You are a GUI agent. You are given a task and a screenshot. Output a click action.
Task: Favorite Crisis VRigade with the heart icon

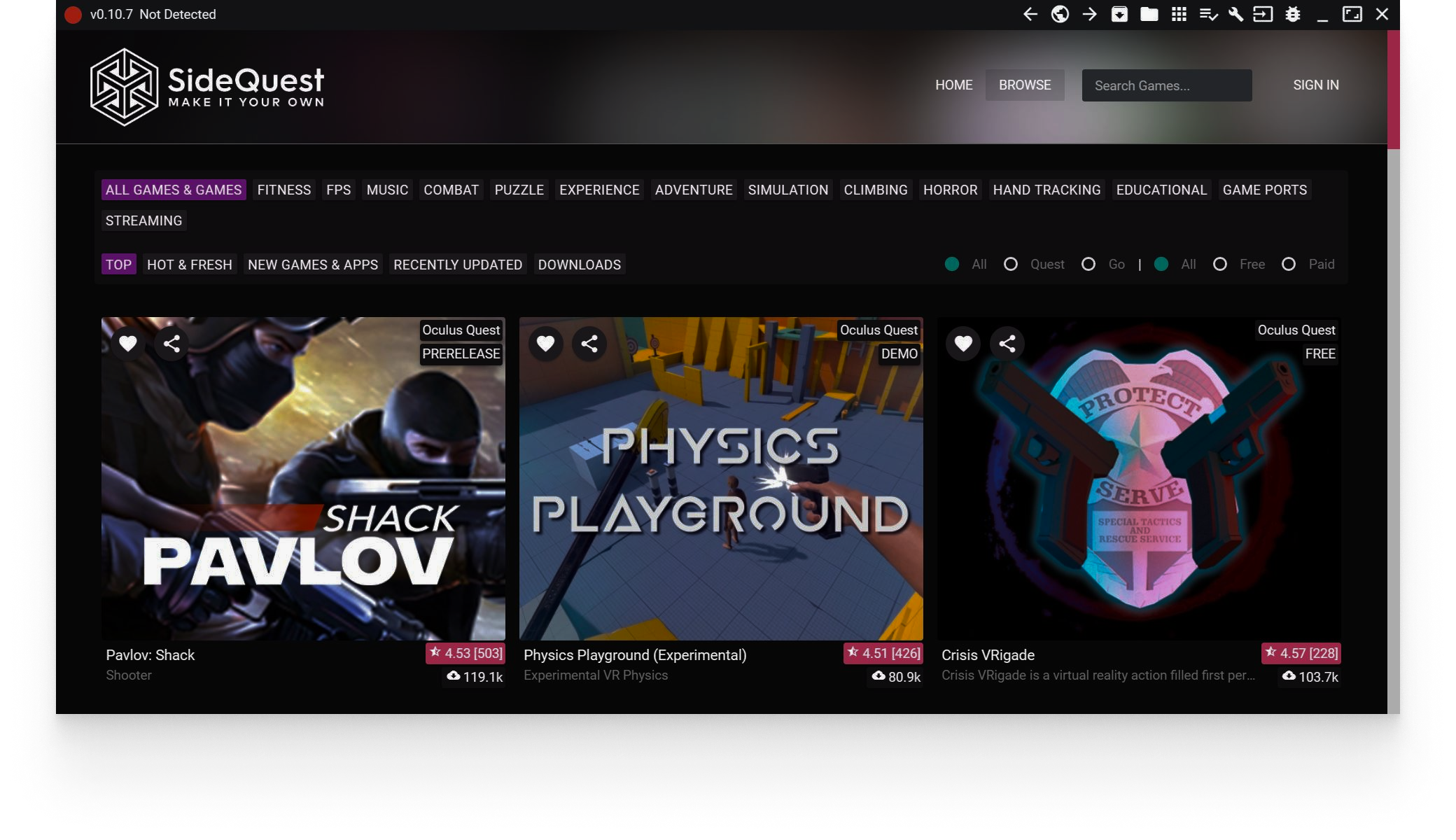click(963, 343)
